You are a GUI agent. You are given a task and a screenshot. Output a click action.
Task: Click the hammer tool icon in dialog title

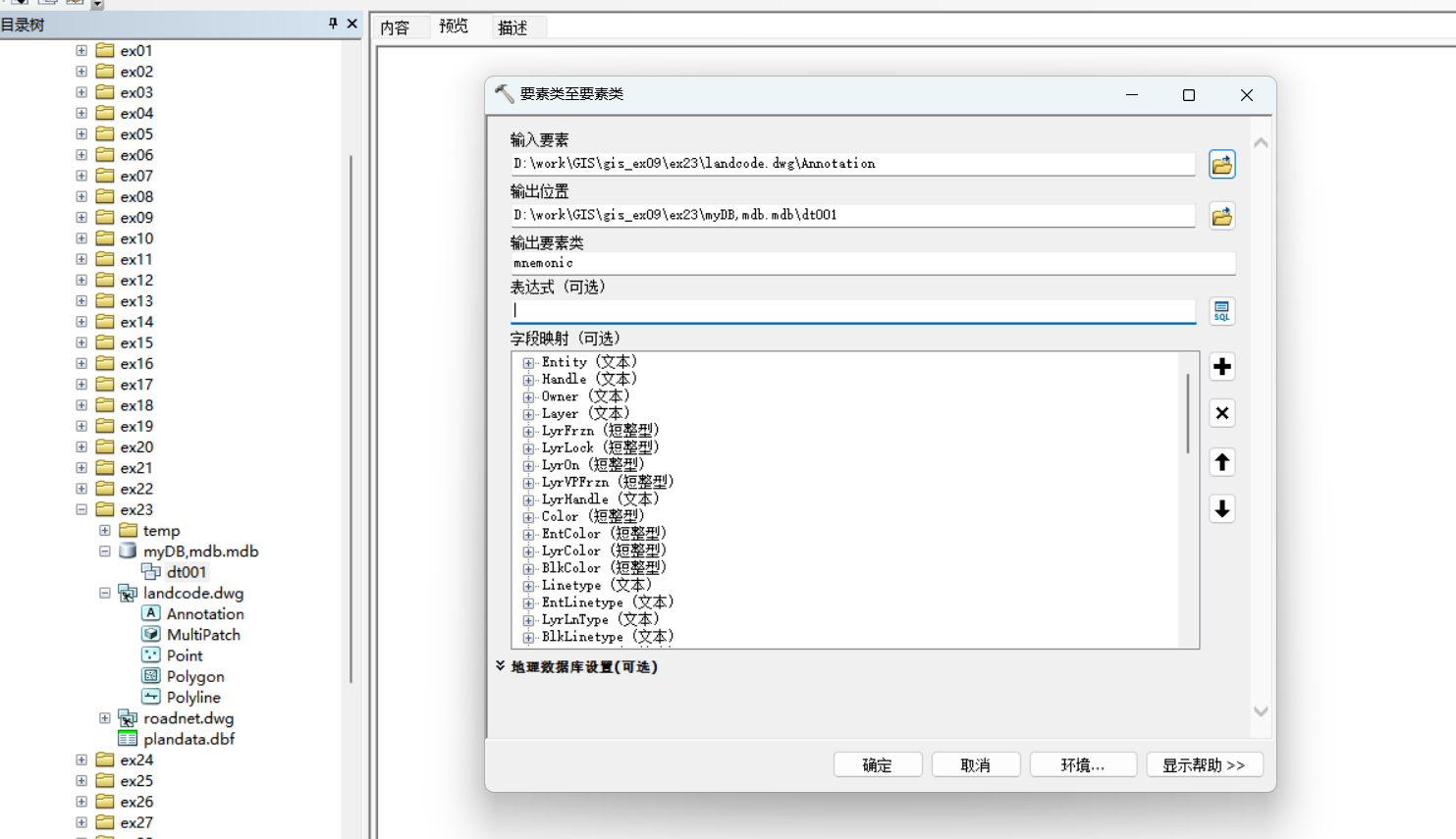[505, 94]
